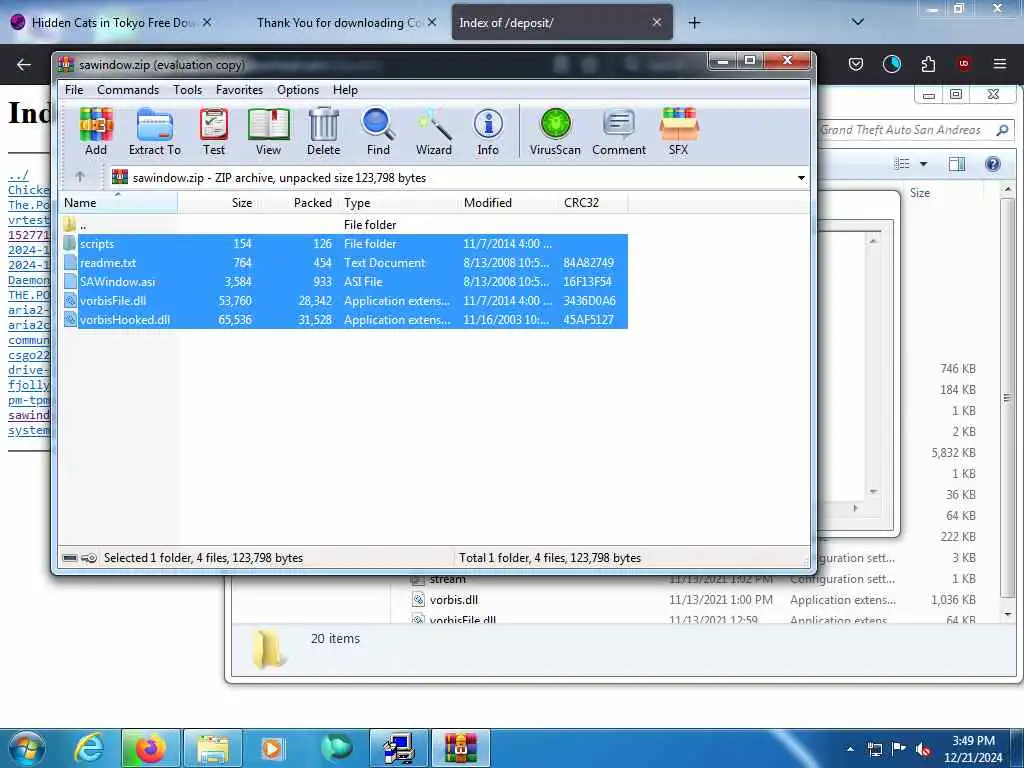Select vorbisFile.dll in the archive
1024x768 pixels.
click(344, 300)
